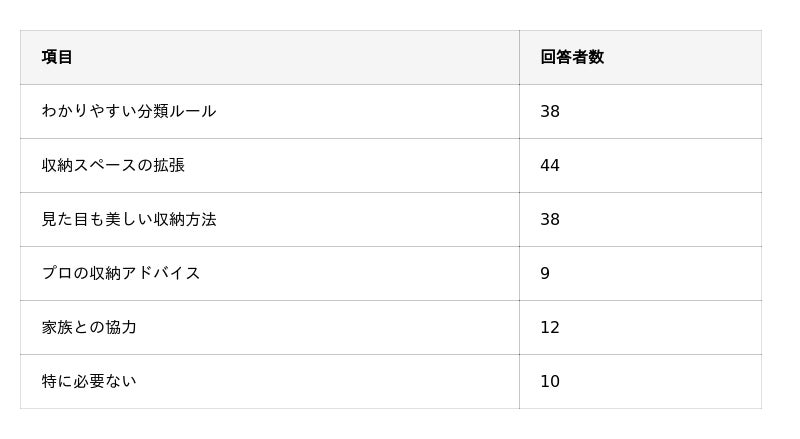Select the わかりやすい分類ルール cell
The height and width of the screenshot is (439, 800).
point(270,111)
